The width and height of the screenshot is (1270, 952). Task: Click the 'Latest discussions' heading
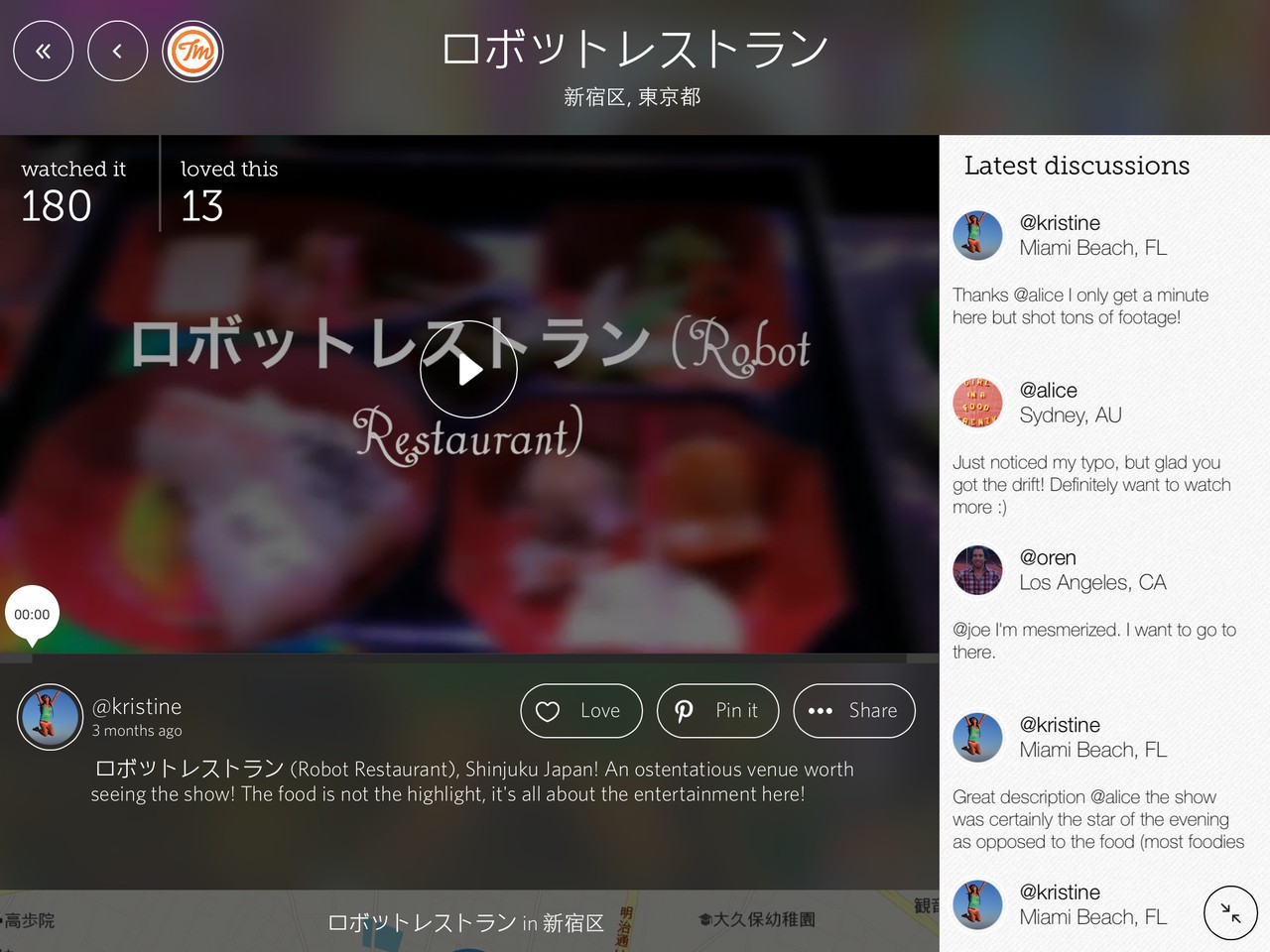pos(1077,166)
